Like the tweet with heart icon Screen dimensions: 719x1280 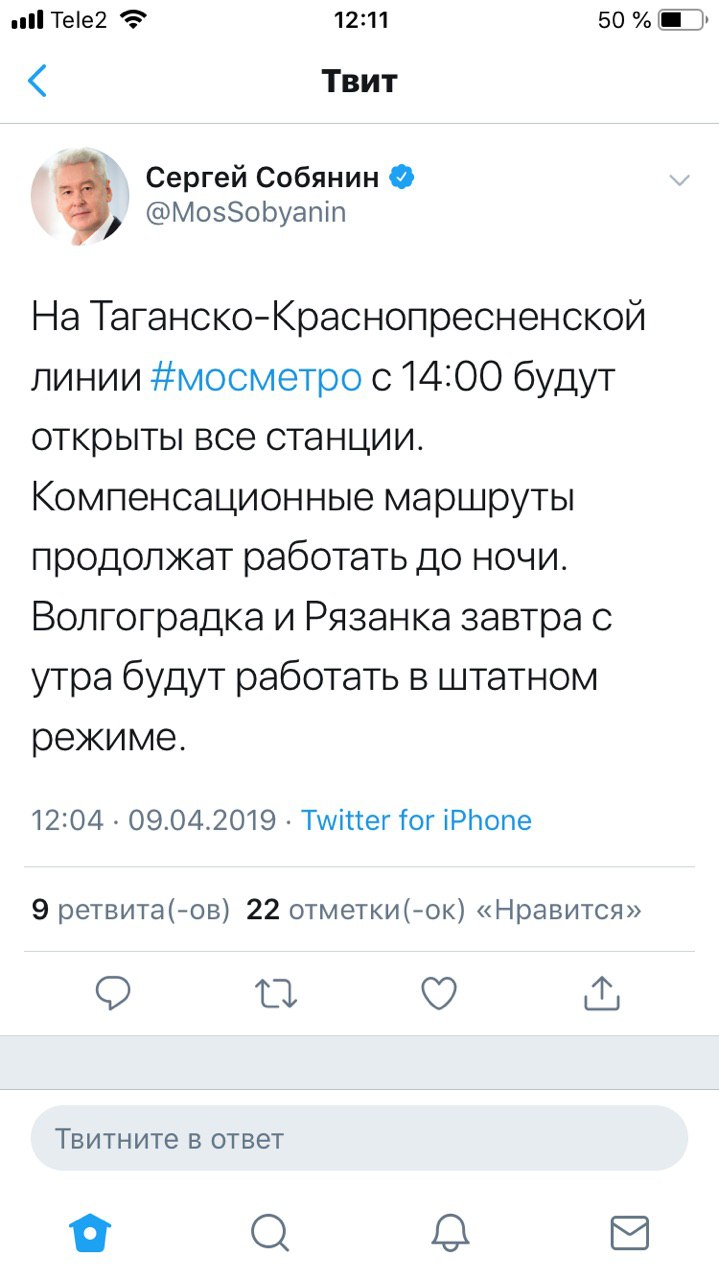point(438,993)
